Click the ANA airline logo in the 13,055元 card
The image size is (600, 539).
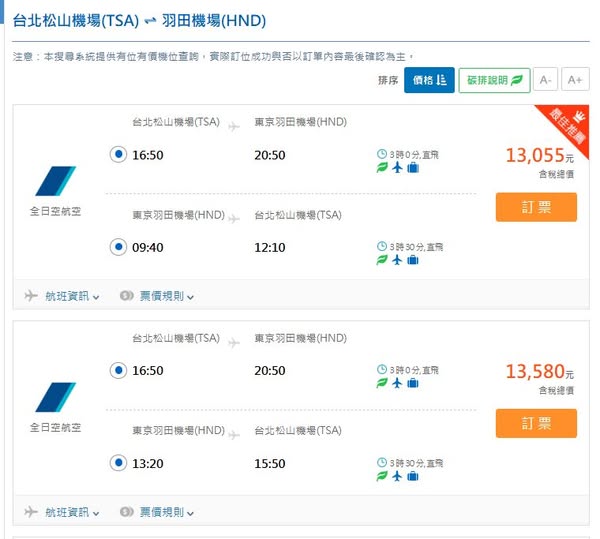[56, 182]
